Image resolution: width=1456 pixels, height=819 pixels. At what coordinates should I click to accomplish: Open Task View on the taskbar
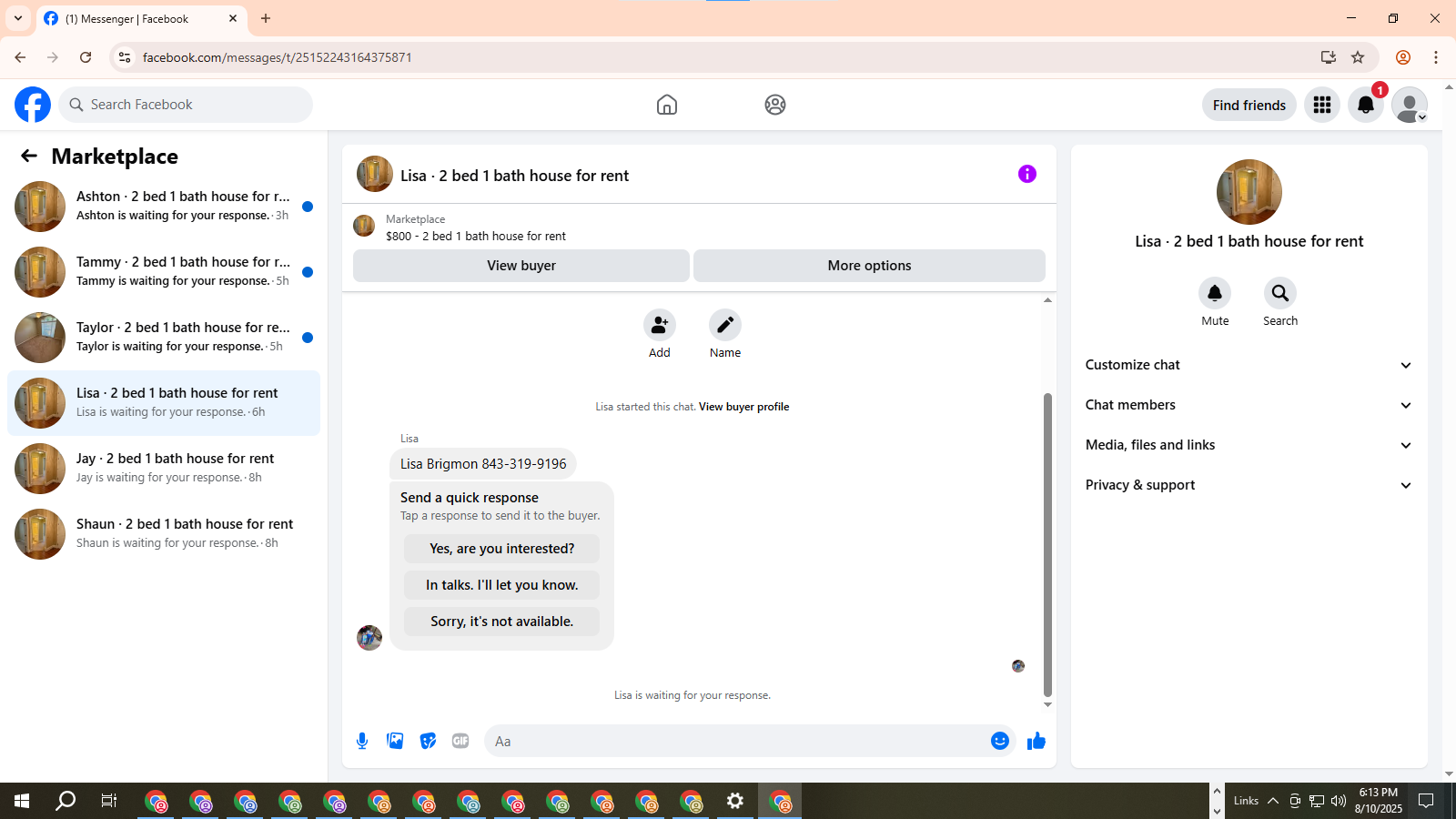tap(109, 801)
